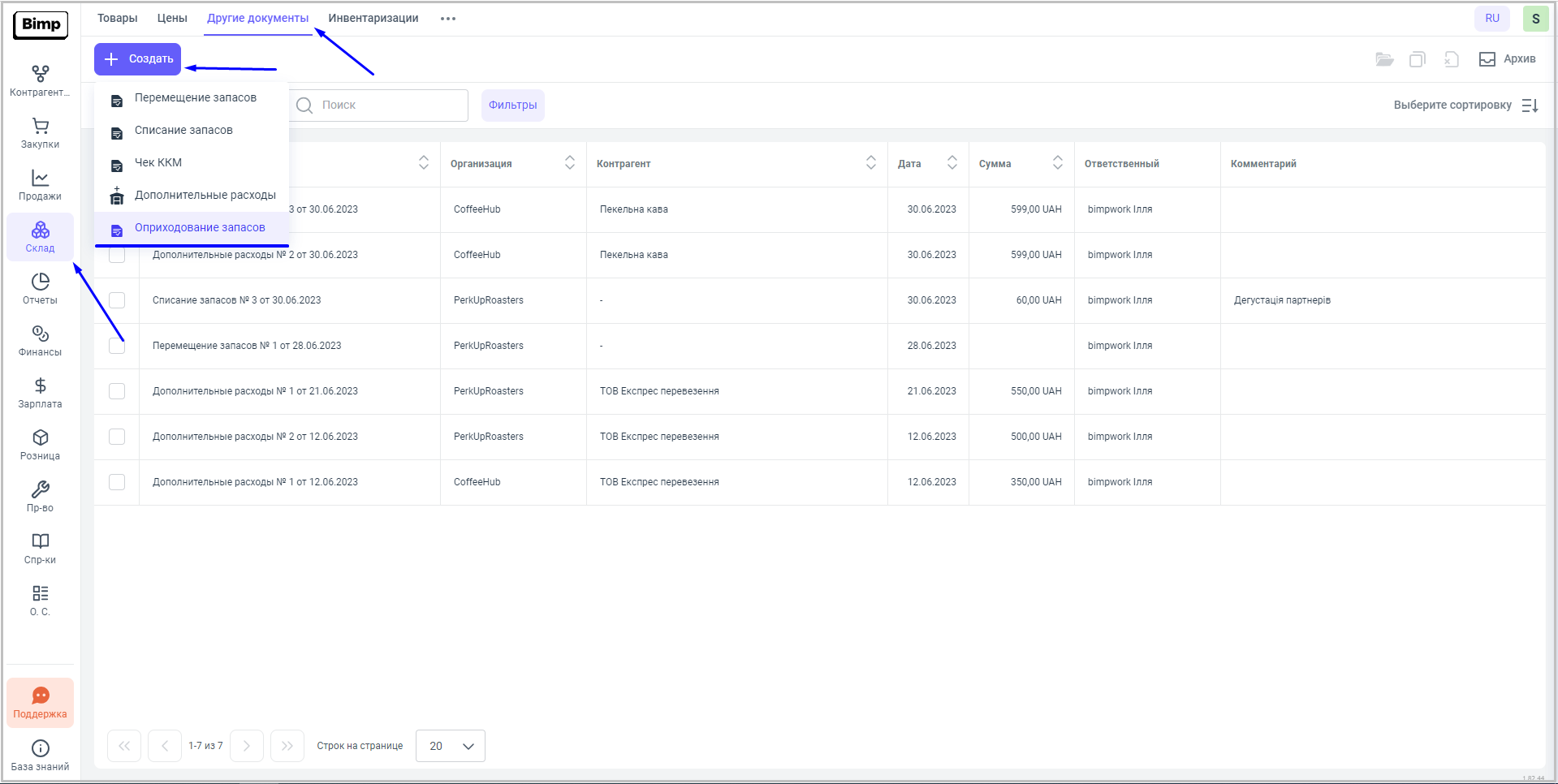The height and width of the screenshot is (784, 1558).
Task: Toggle sorting on Сумма column
Action: [x=1057, y=163]
